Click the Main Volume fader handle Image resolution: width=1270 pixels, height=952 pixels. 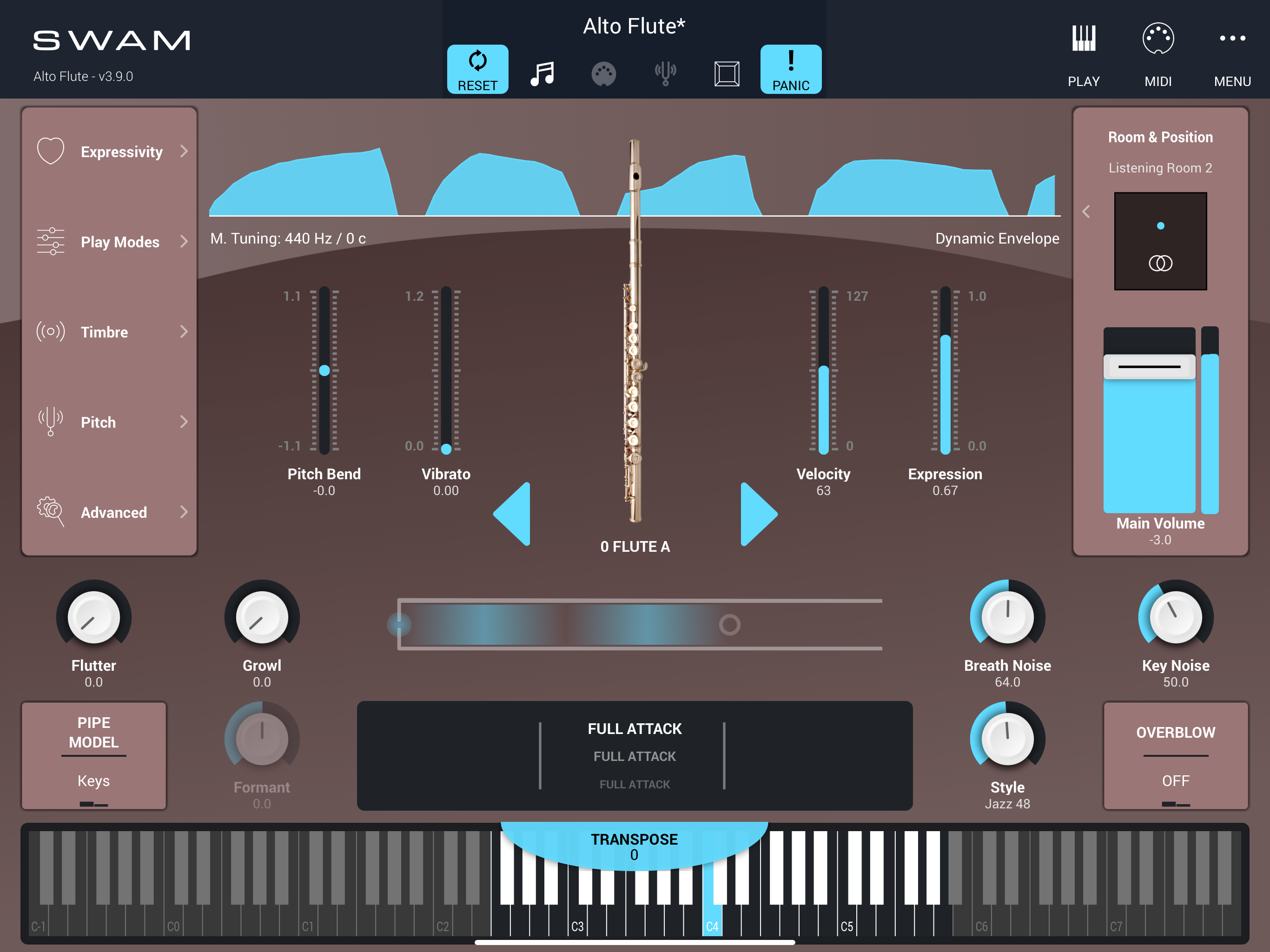tap(1149, 366)
